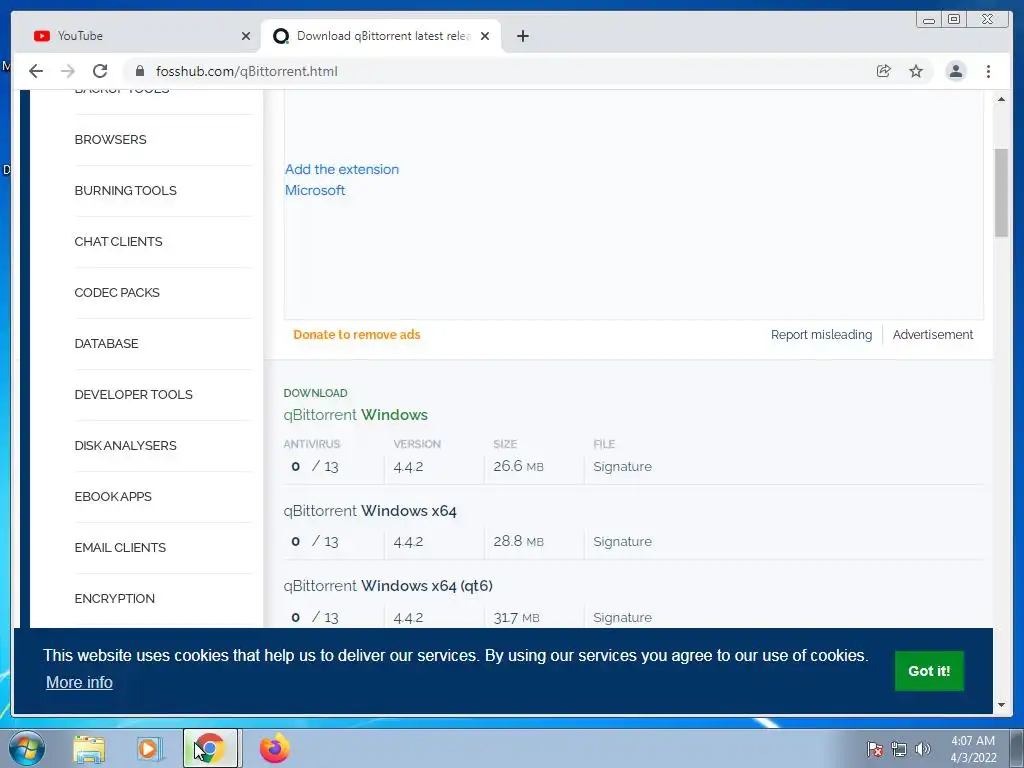Click the 28.8 MB size value
Screen dimensions: 1024x768
click(519, 541)
